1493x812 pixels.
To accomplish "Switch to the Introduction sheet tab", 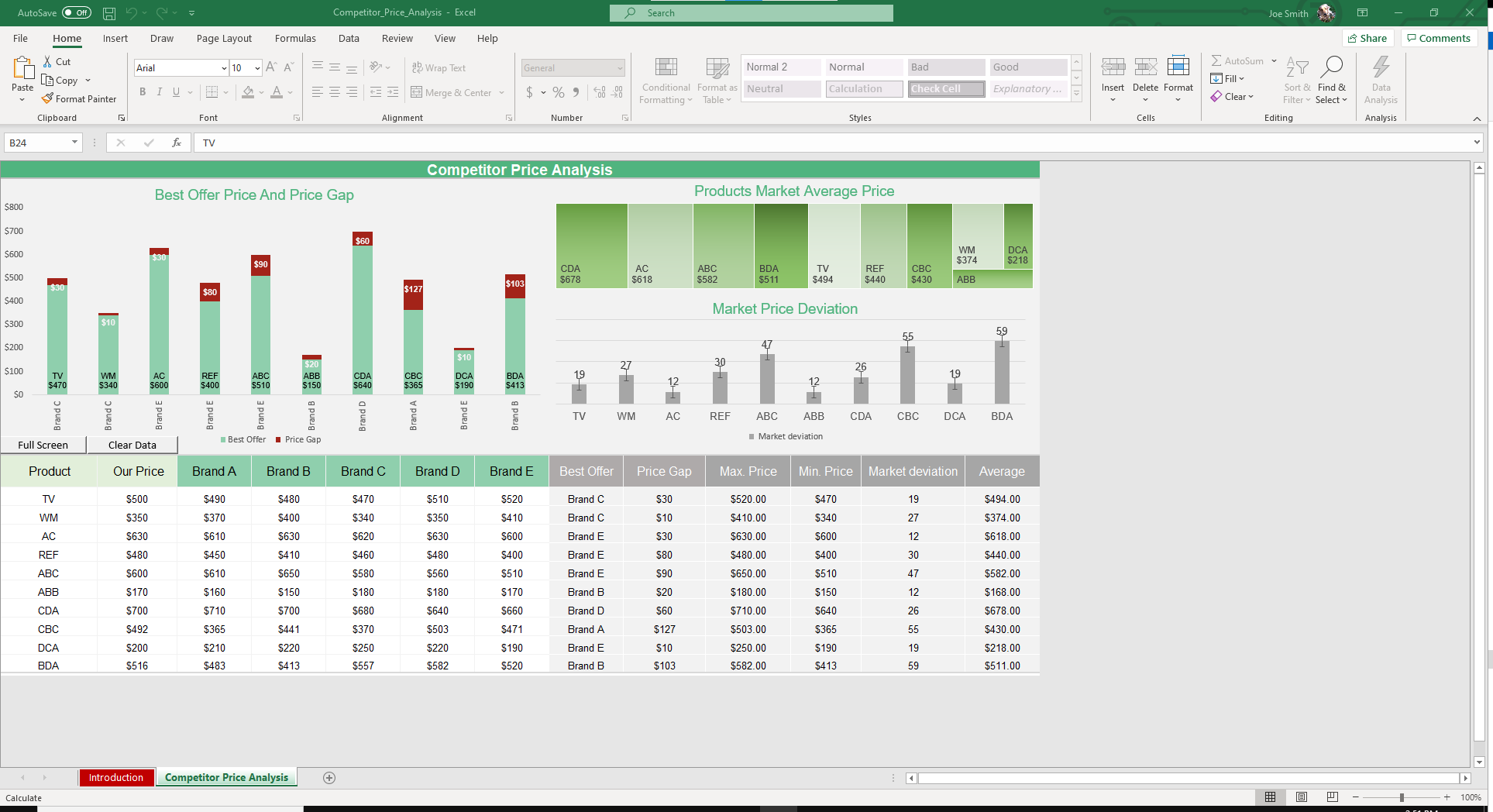I will click(116, 778).
